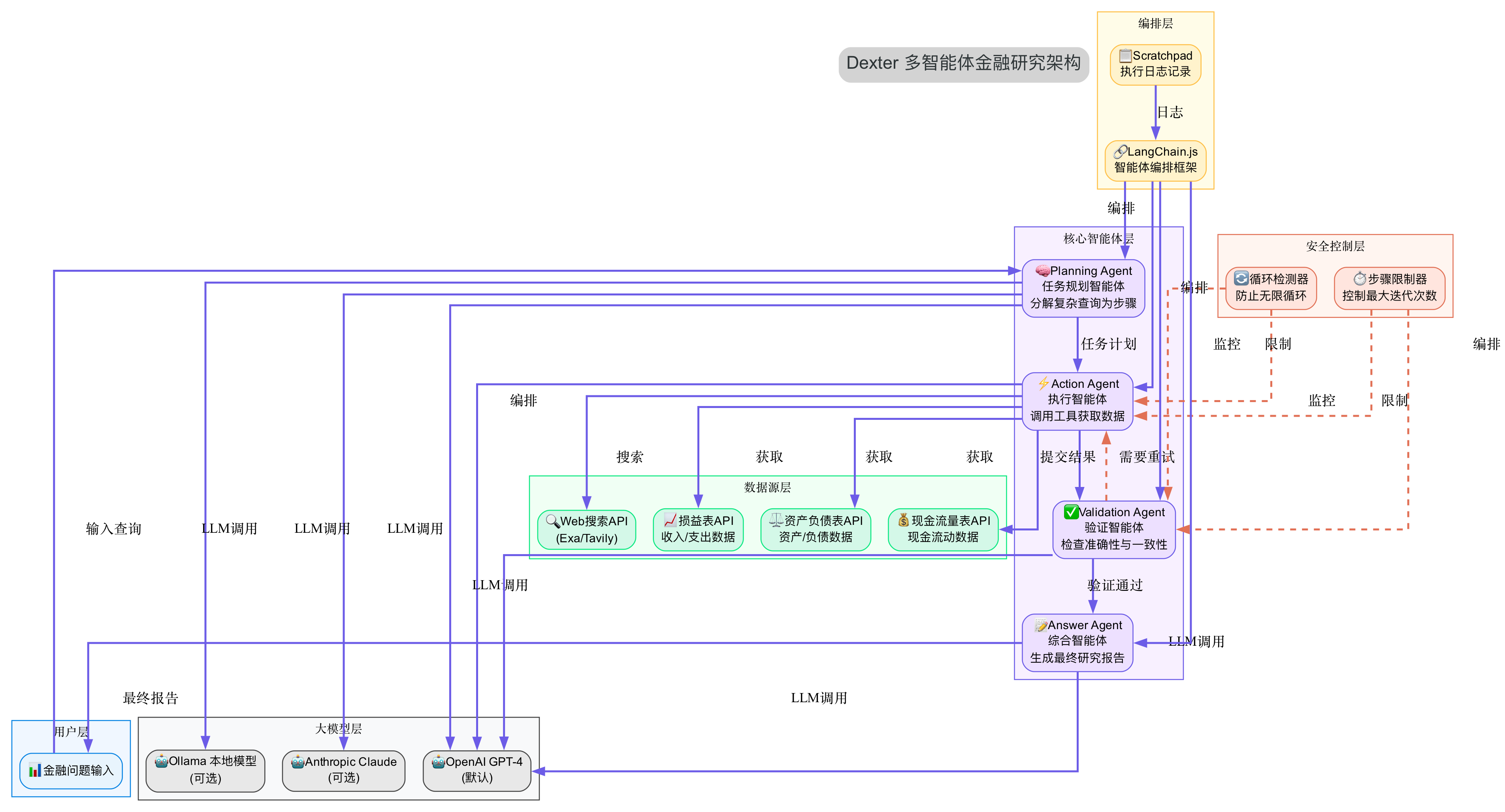Screen dimensions: 1505x812
Task: Click the '资产/负债数据' text
Action: click(x=815, y=537)
